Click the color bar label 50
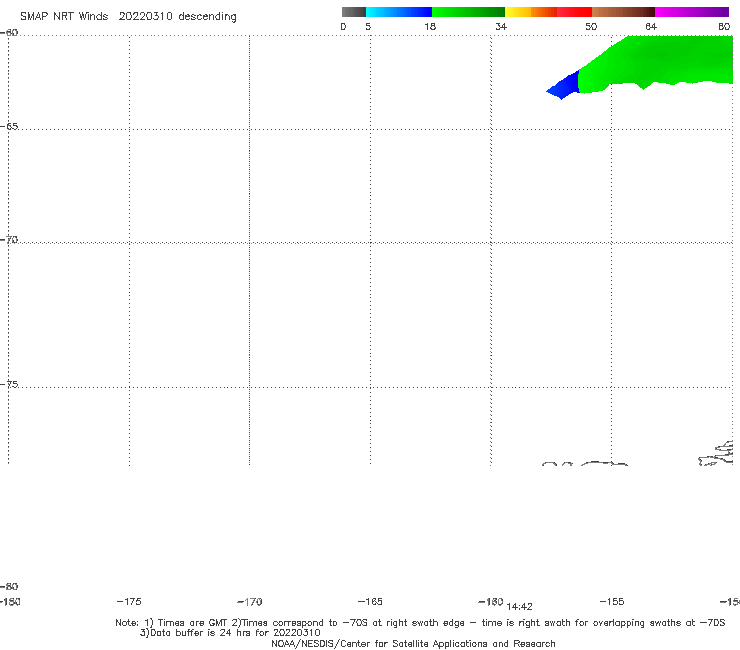The height and width of the screenshot is (650, 740). [x=591, y=26]
